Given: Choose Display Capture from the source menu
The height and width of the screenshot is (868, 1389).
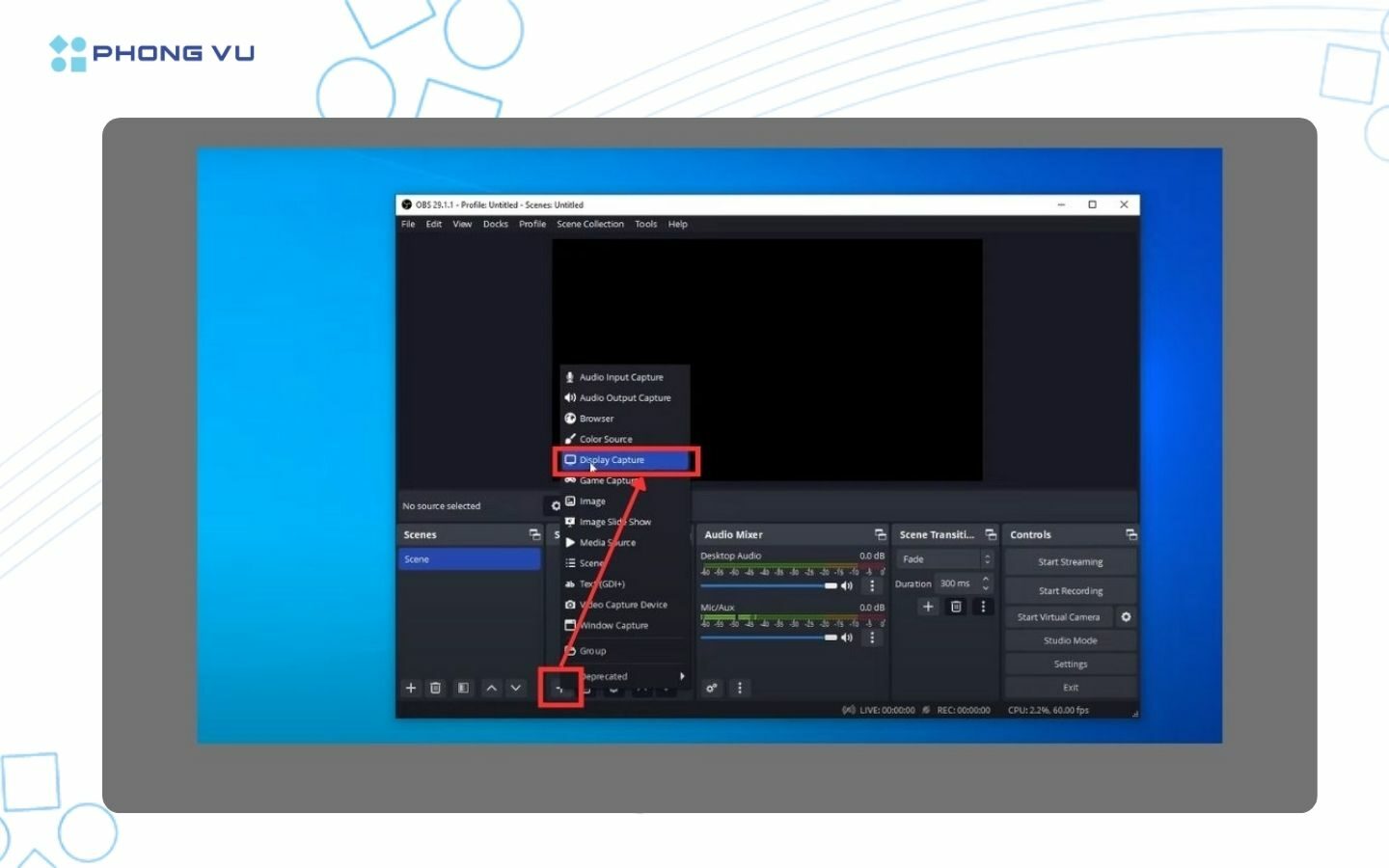Looking at the screenshot, I should [x=626, y=460].
